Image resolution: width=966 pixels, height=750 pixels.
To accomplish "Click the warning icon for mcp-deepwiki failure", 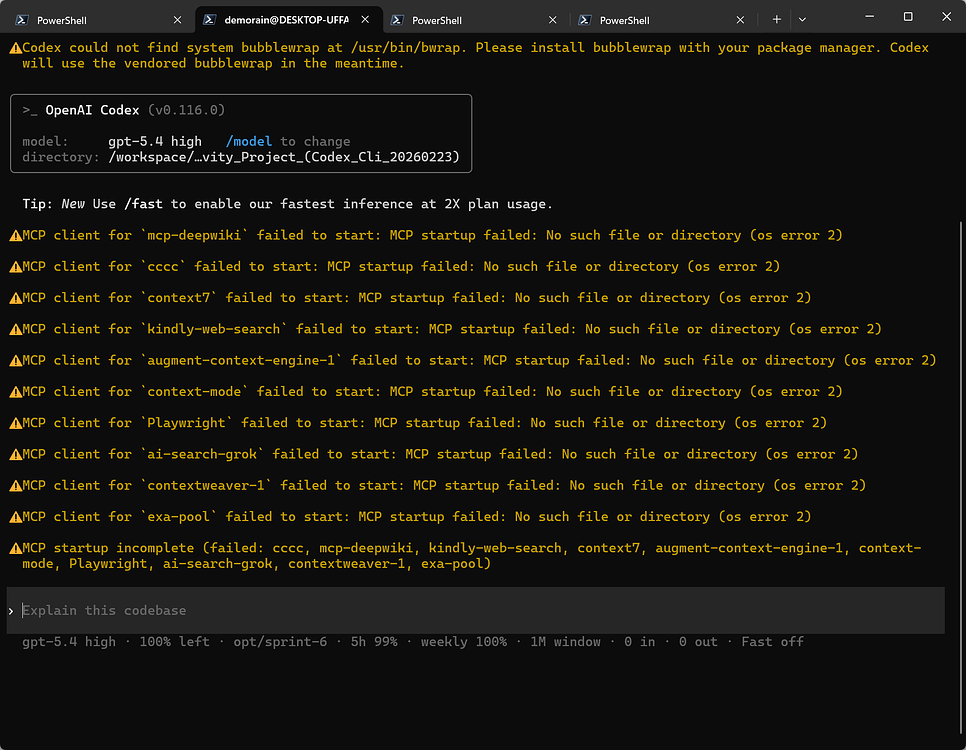I will (15, 235).
